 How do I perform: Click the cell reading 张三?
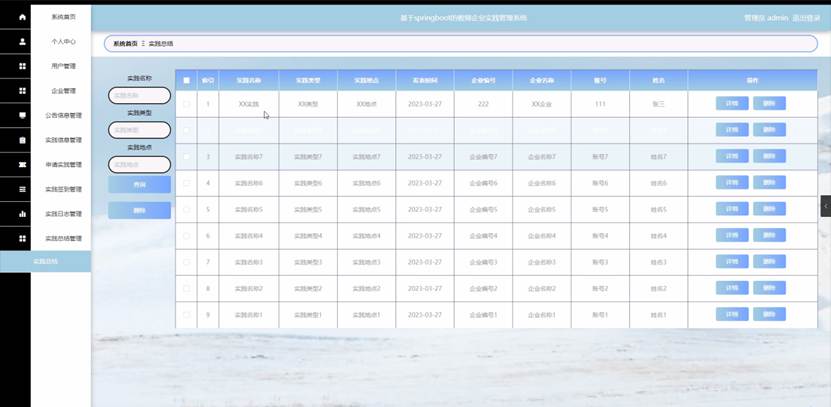658,104
